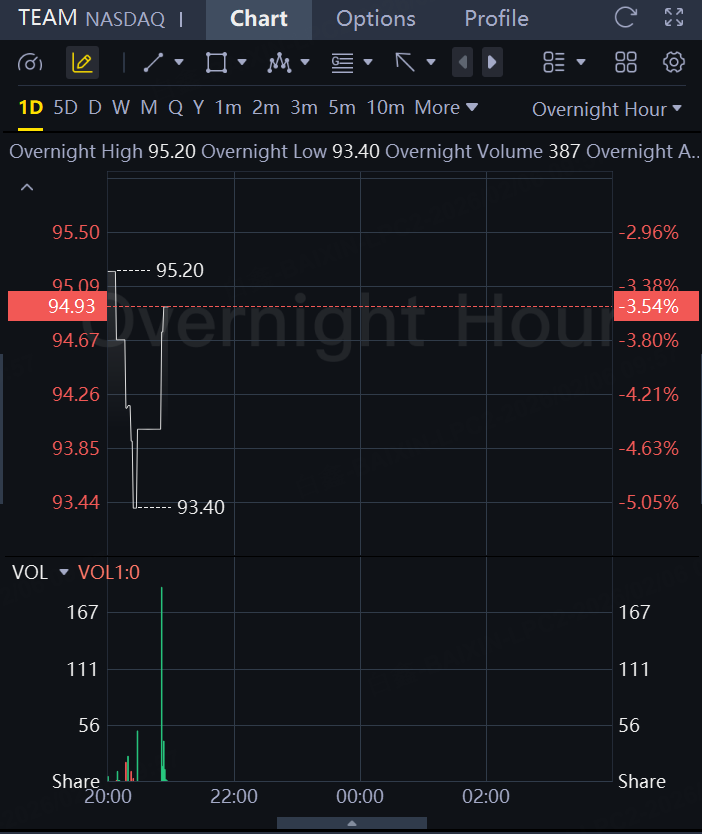The width and height of the screenshot is (702, 834).
Task: Click the arrow annotation tool
Action: click(405, 63)
